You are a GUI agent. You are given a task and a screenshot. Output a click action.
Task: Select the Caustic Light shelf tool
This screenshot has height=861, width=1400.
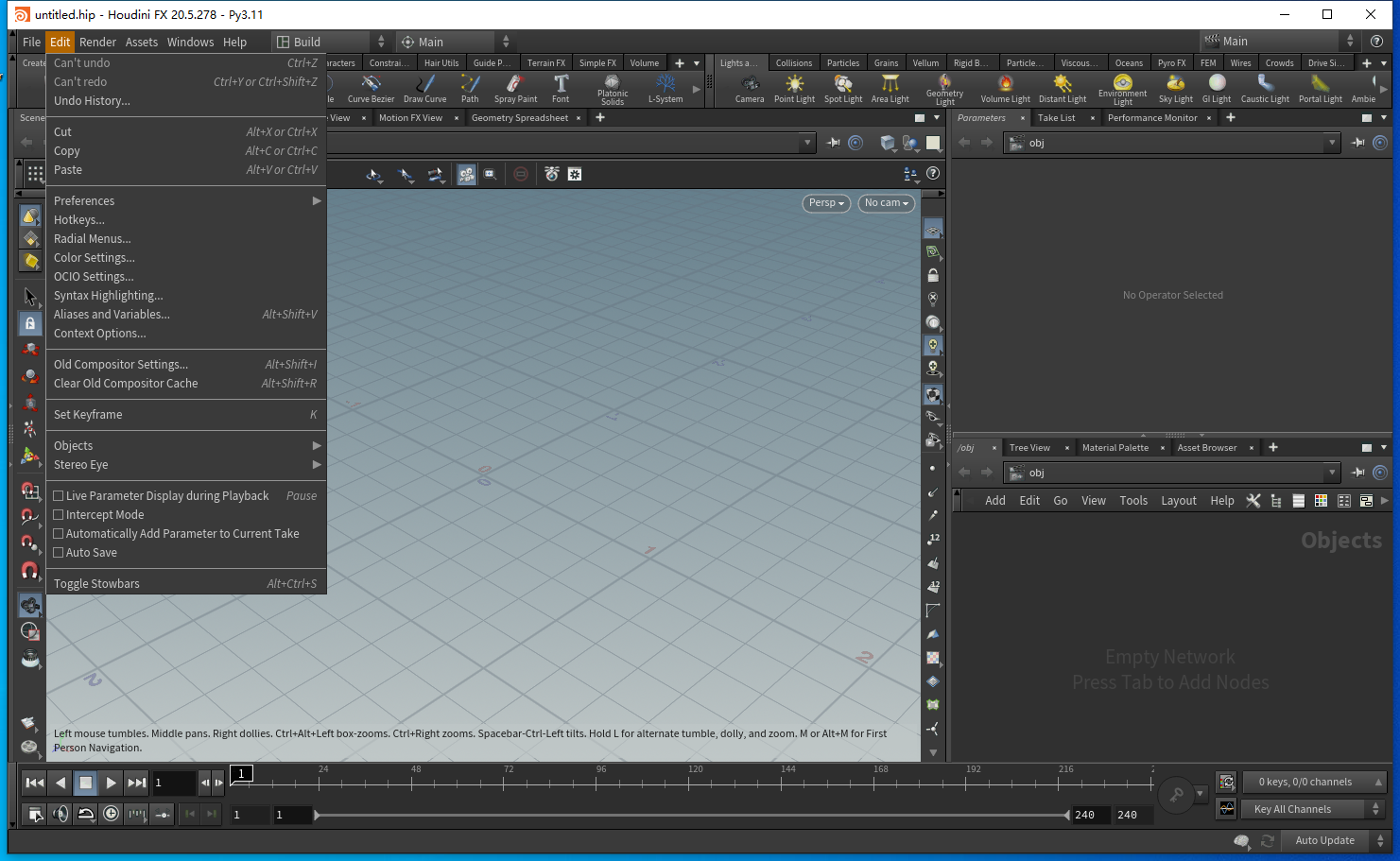(1265, 89)
